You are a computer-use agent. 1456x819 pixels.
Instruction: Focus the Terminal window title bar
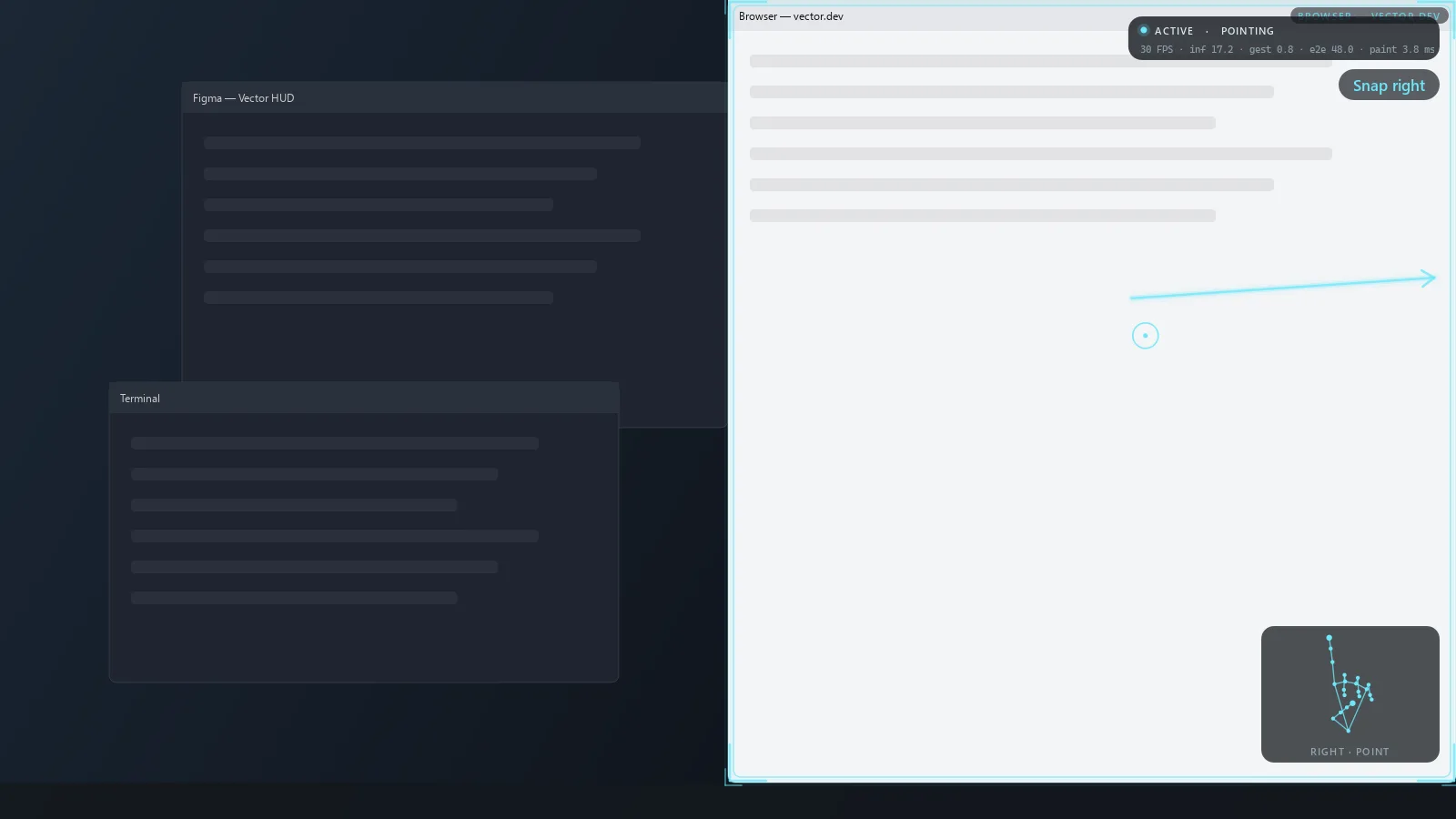point(364,398)
